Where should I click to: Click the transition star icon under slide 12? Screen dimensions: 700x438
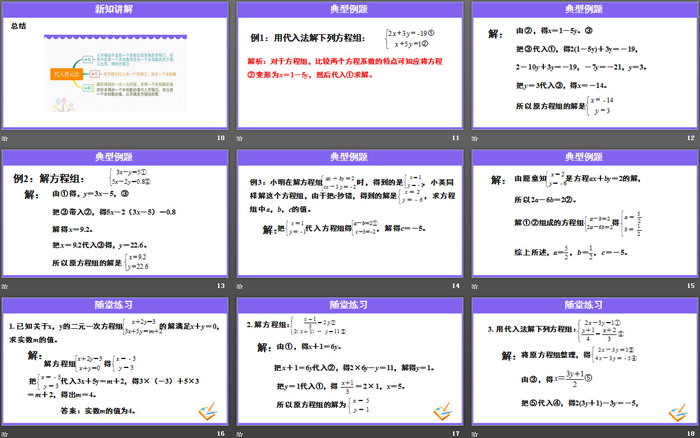(x=473, y=138)
